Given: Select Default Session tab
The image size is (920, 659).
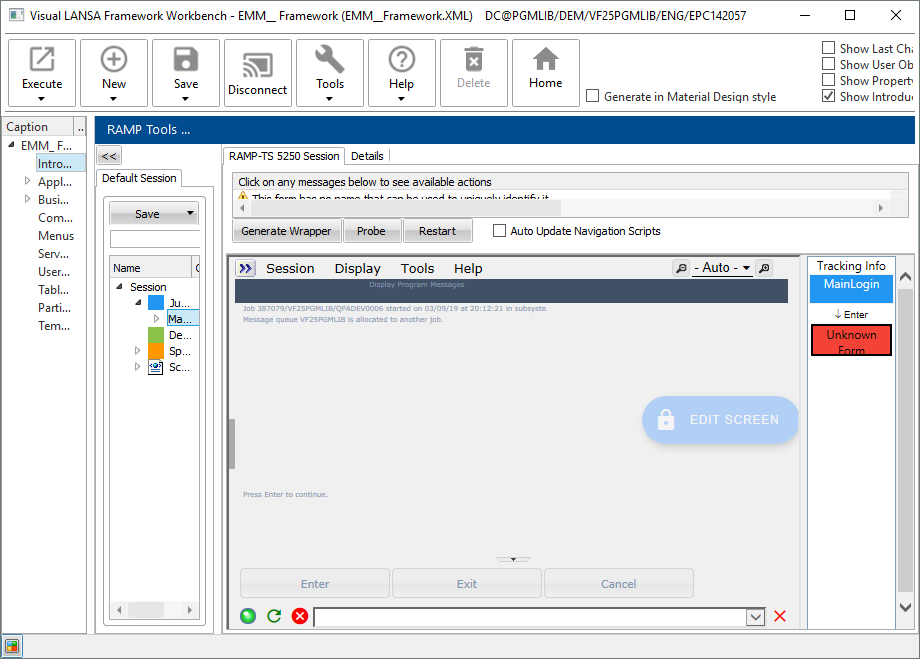Looking at the screenshot, I should click(x=139, y=178).
